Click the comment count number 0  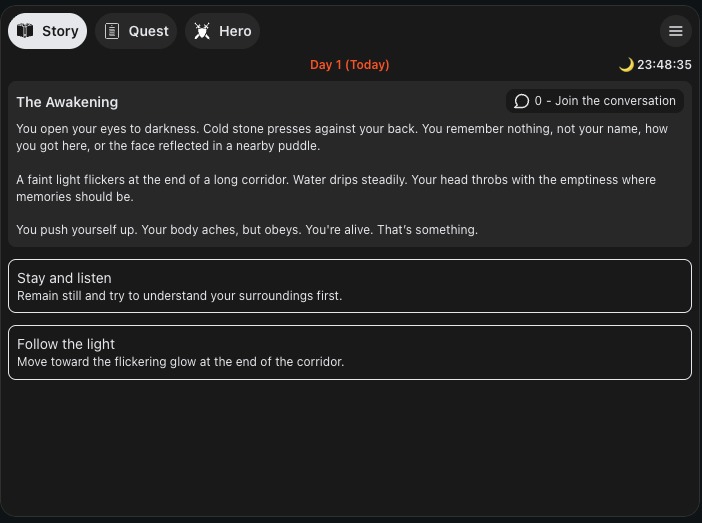point(538,101)
